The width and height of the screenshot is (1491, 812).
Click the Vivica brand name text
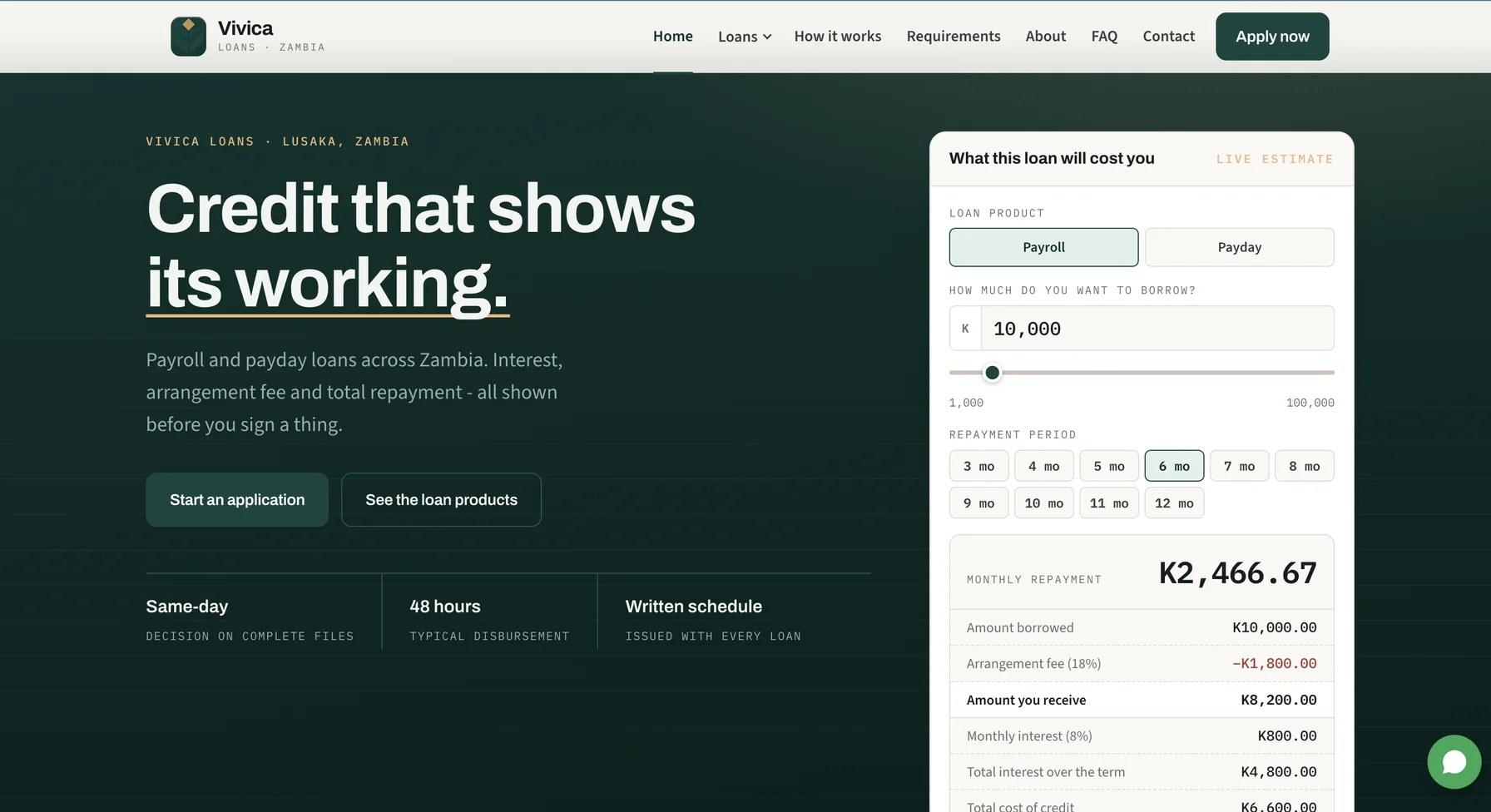point(245,28)
